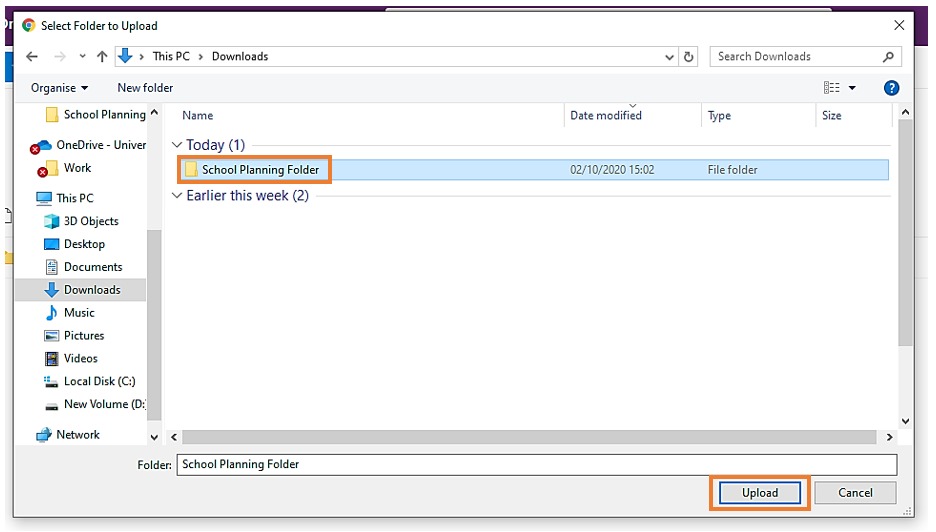Click the This PC monitor icon

click(x=44, y=198)
